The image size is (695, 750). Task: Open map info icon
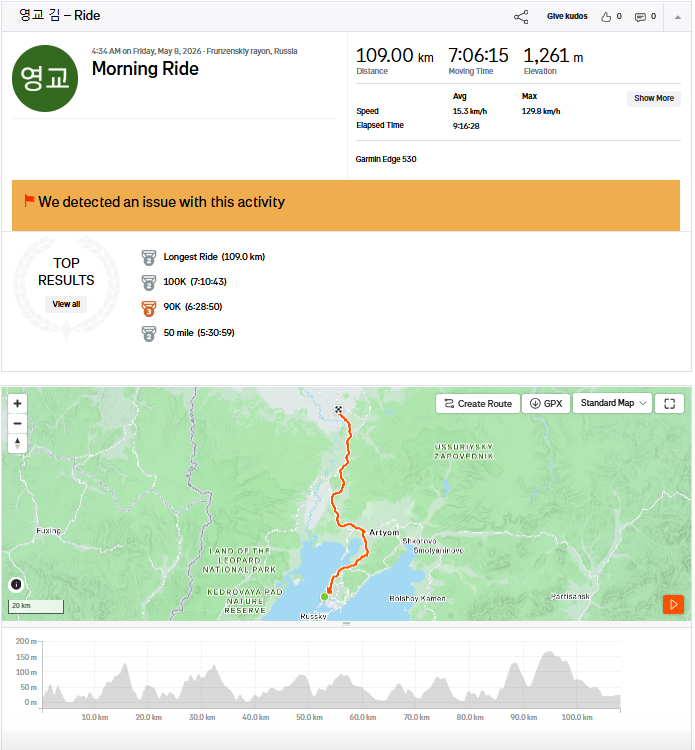coord(16,584)
